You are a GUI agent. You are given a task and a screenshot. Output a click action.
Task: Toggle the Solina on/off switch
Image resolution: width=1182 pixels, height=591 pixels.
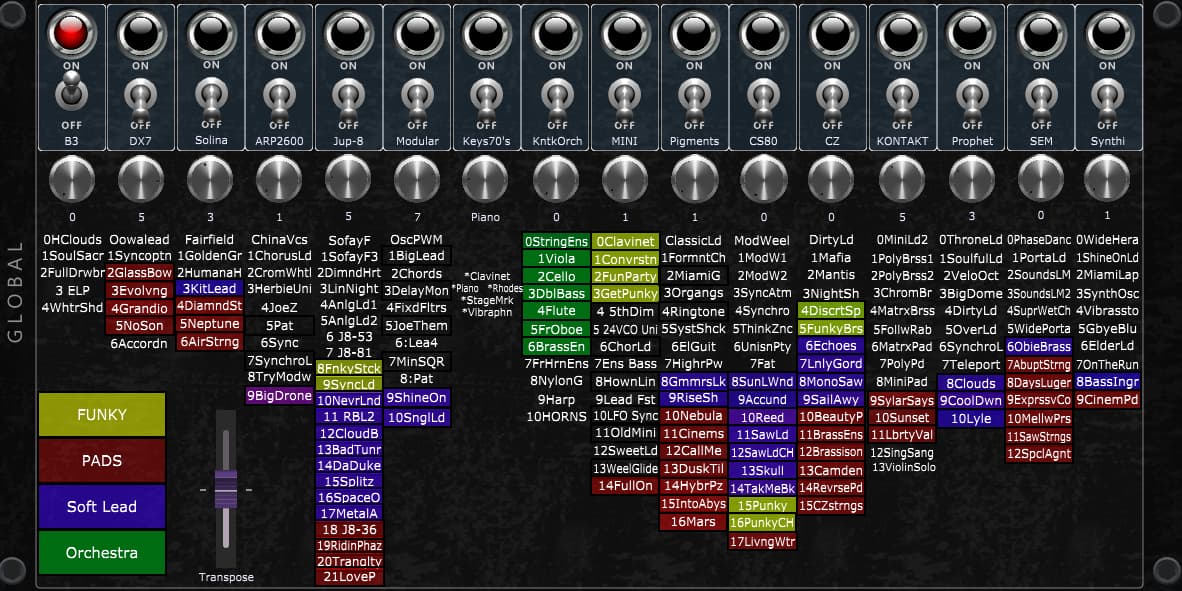210,98
